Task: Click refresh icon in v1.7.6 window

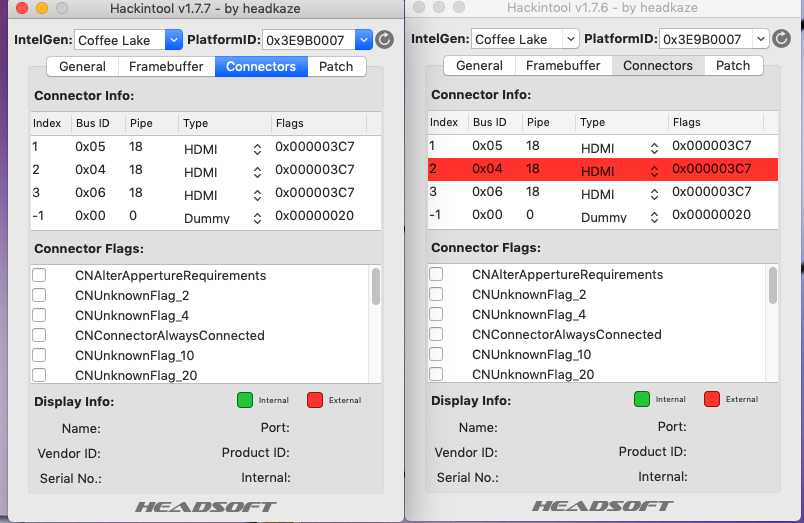Action: (781, 38)
